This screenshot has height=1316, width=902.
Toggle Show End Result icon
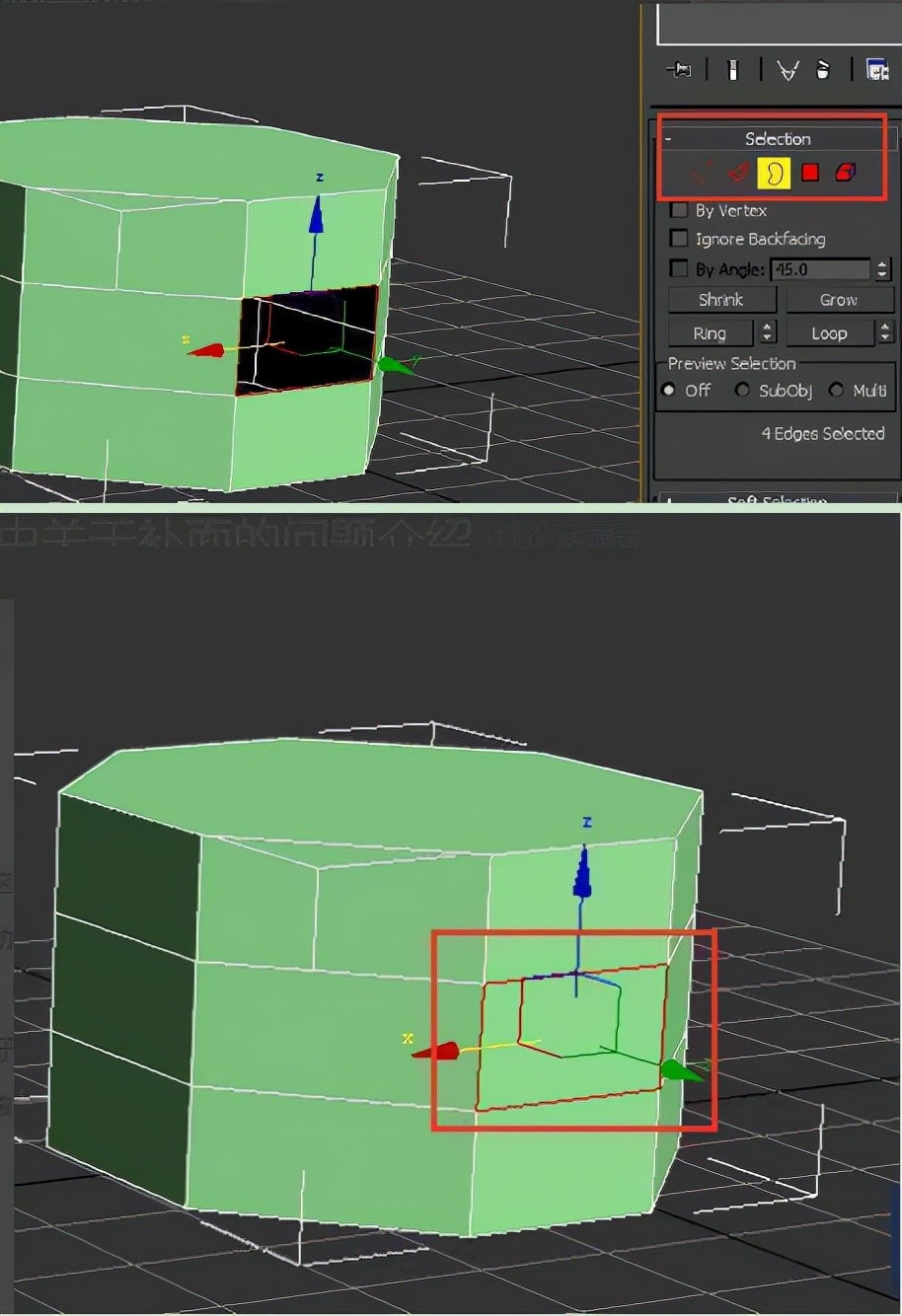(x=733, y=70)
